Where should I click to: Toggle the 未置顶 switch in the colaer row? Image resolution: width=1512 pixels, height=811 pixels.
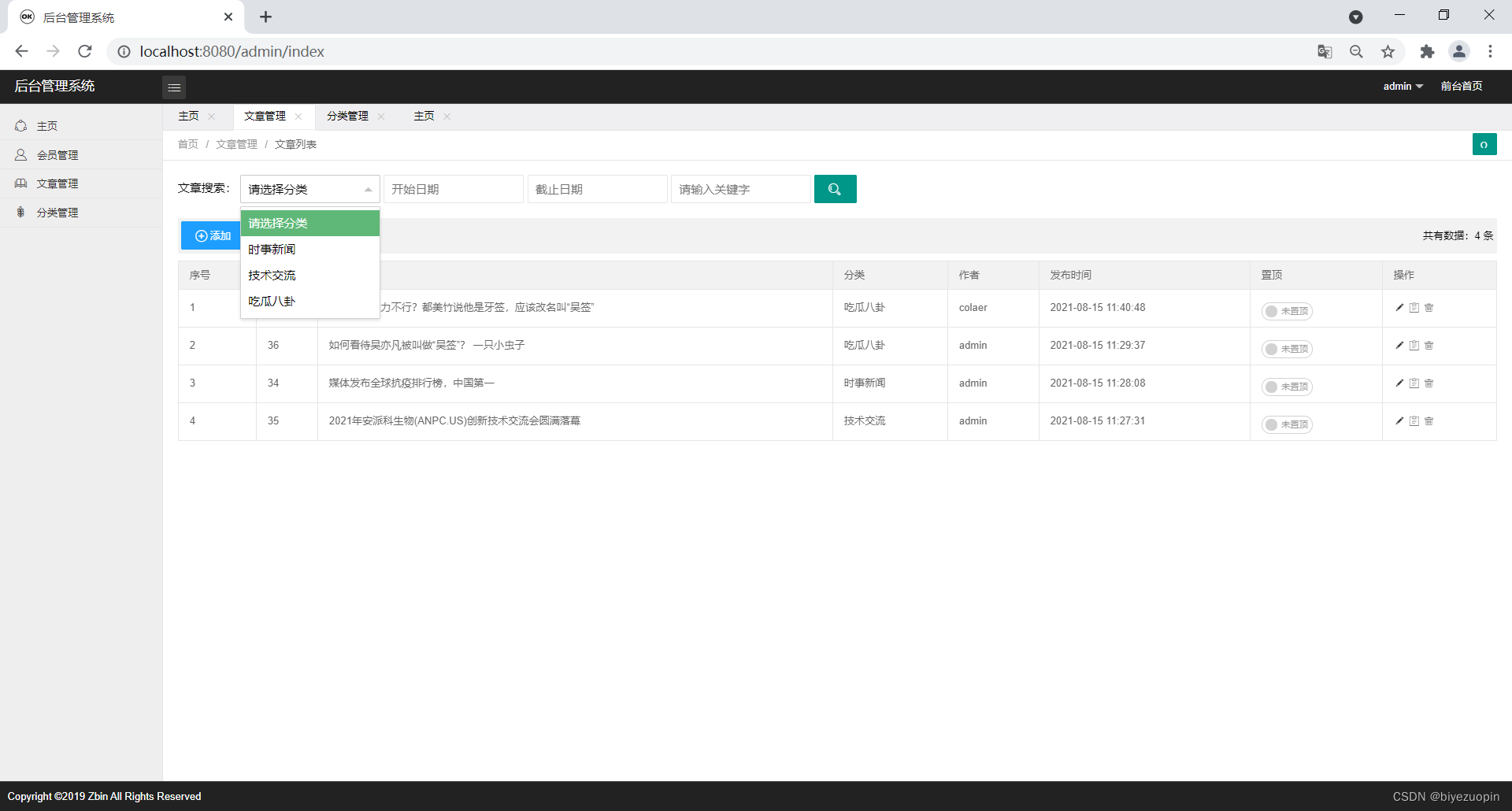[x=1287, y=311]
